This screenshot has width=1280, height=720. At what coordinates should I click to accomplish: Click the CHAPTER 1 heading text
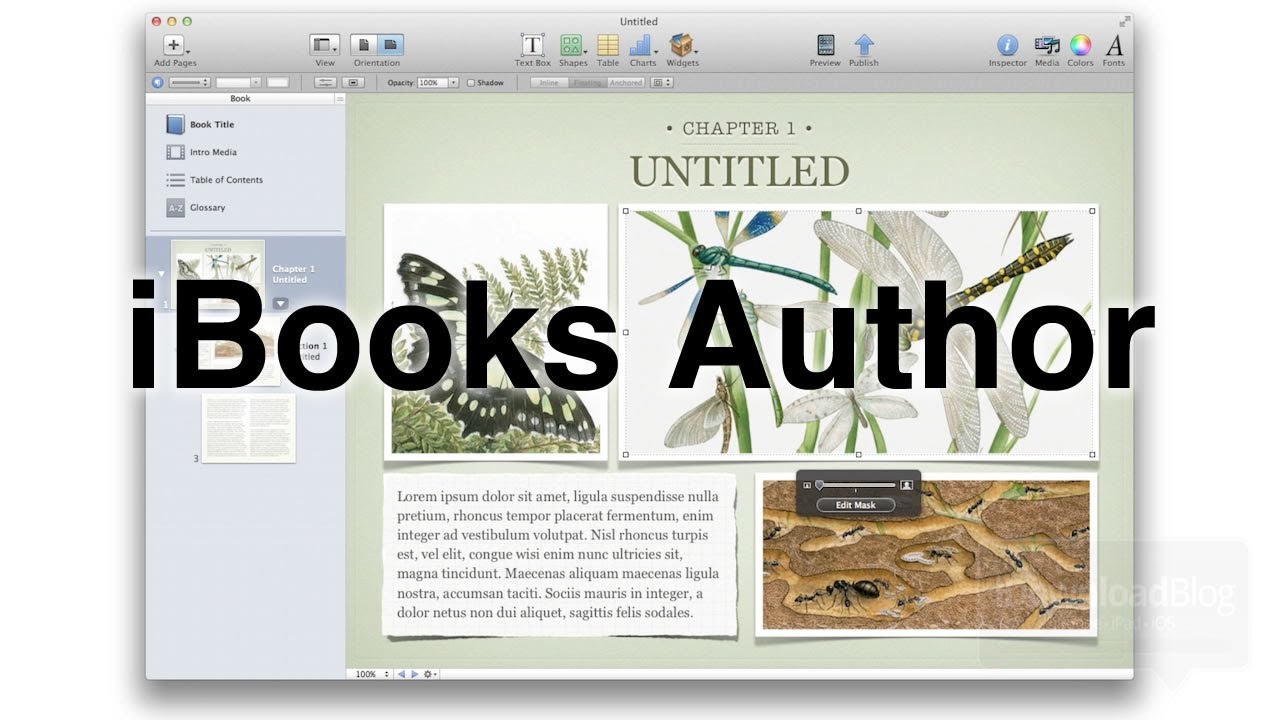click(x=739, y=128)
